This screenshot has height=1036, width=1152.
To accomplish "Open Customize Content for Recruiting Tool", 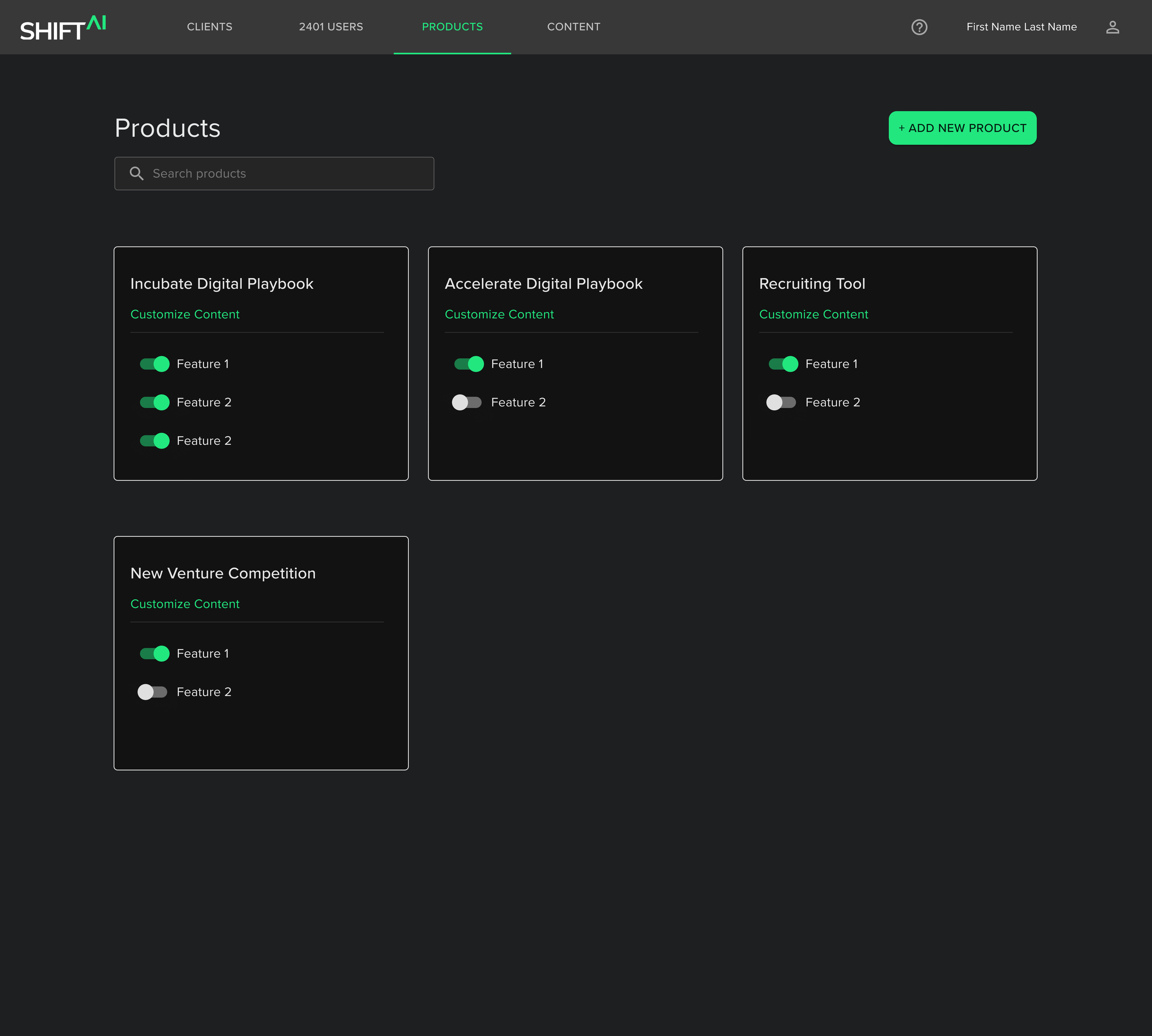I will pyautogui.click(x=813, y=314).
